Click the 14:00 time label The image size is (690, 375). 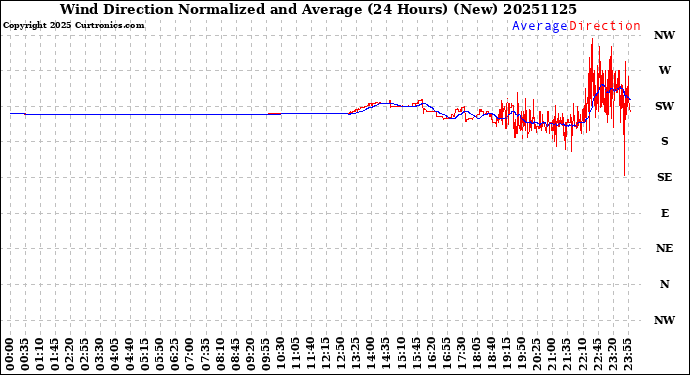[x=371, y=354]
